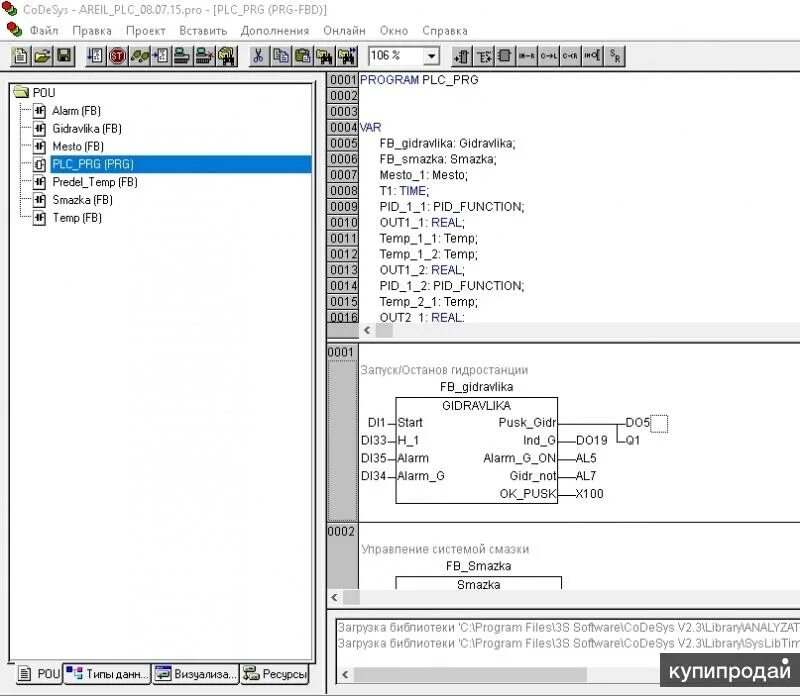Click the Logout icon with red cross
The image size is (800, 696).
pos(204,56)
